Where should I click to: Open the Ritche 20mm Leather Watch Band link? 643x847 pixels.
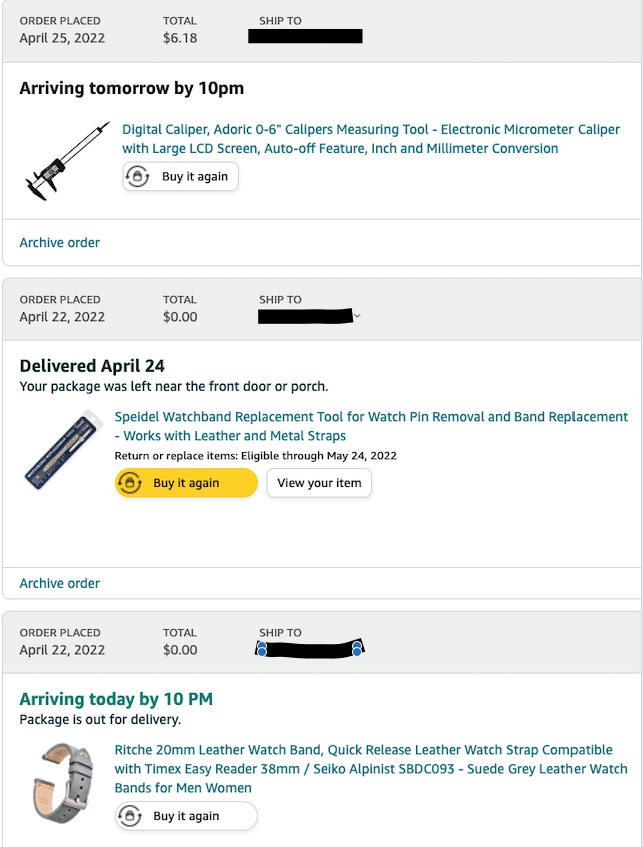[x=371, y=768]
